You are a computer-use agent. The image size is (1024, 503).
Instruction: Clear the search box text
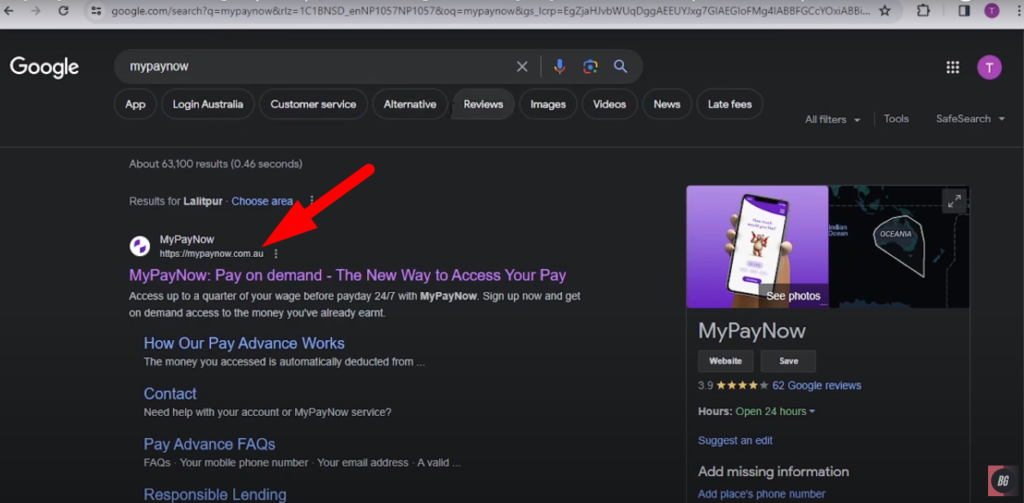(x=522, y=66)
